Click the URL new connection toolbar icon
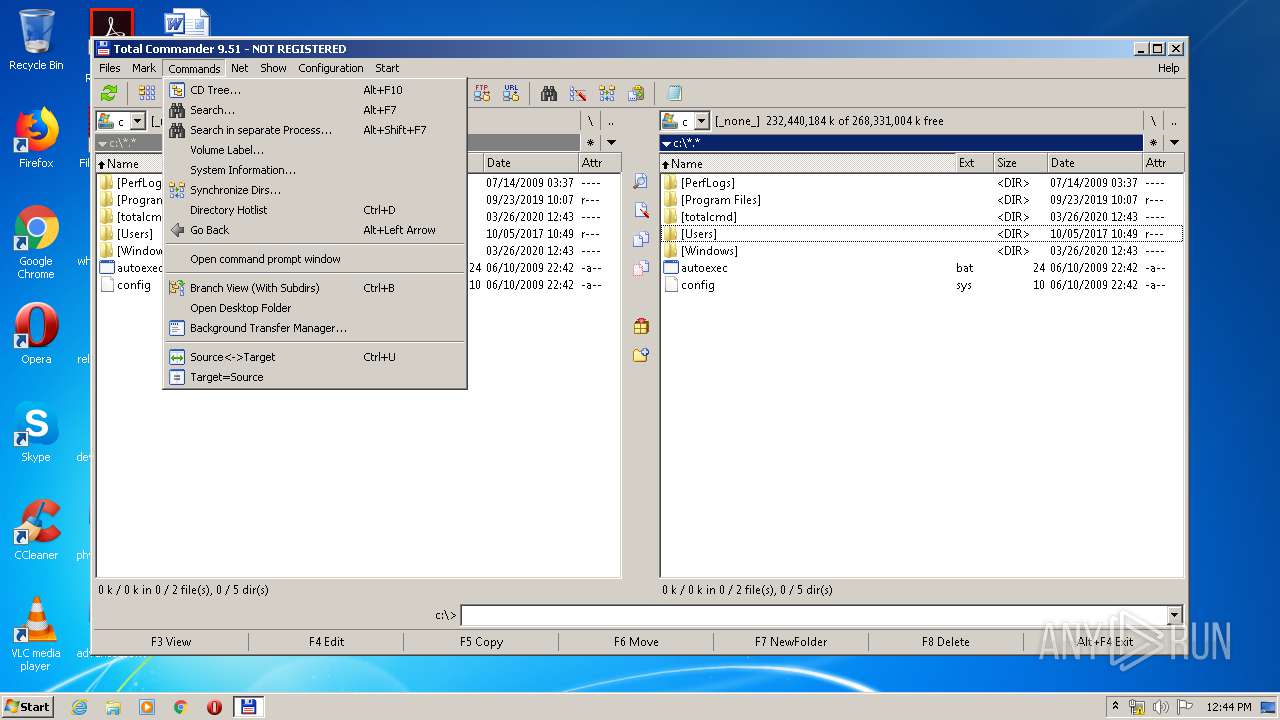 pos(511,93)
